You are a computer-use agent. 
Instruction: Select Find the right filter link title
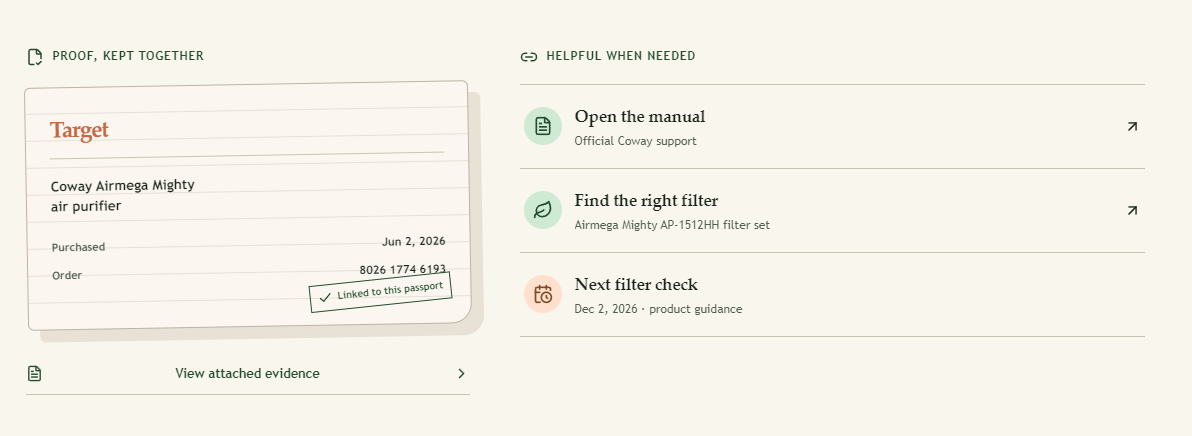(x=646, y=201)
